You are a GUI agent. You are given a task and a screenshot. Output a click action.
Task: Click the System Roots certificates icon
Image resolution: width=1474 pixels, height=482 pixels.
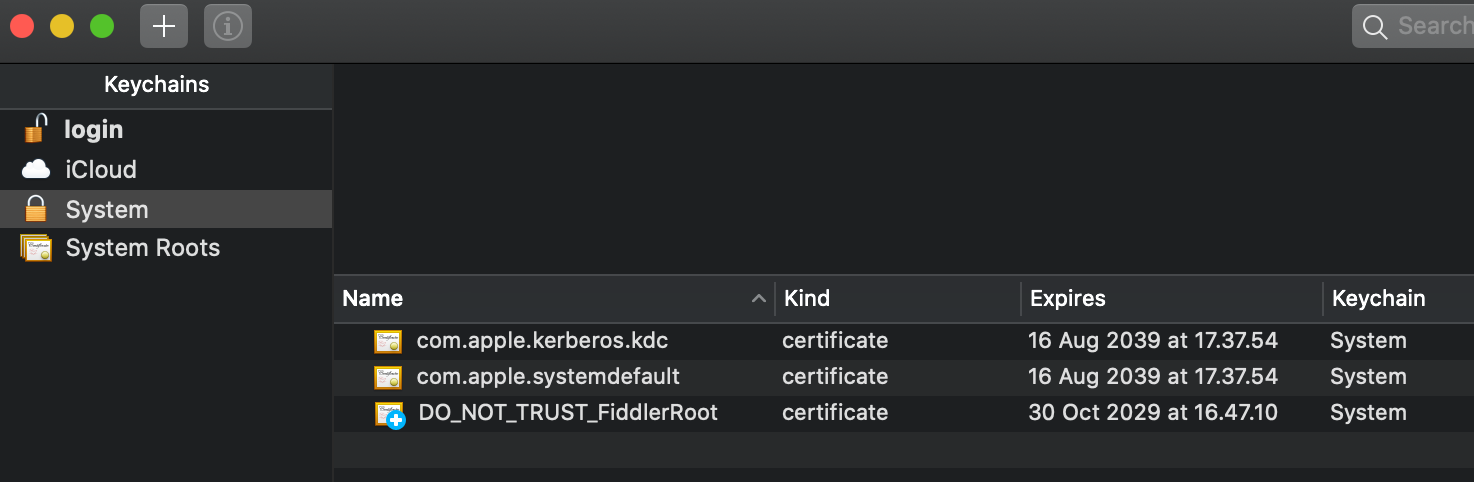tap(36, 248)
